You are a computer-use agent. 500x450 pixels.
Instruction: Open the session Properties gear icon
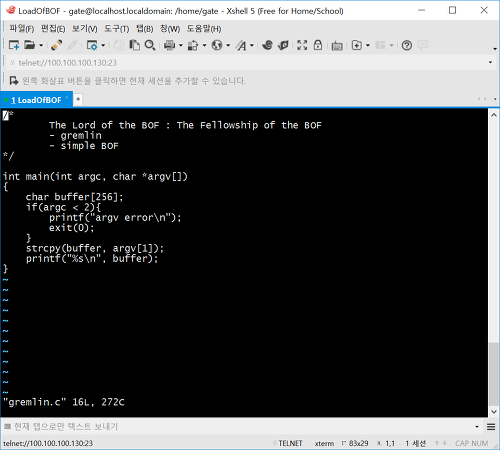(x=92, y=45)
